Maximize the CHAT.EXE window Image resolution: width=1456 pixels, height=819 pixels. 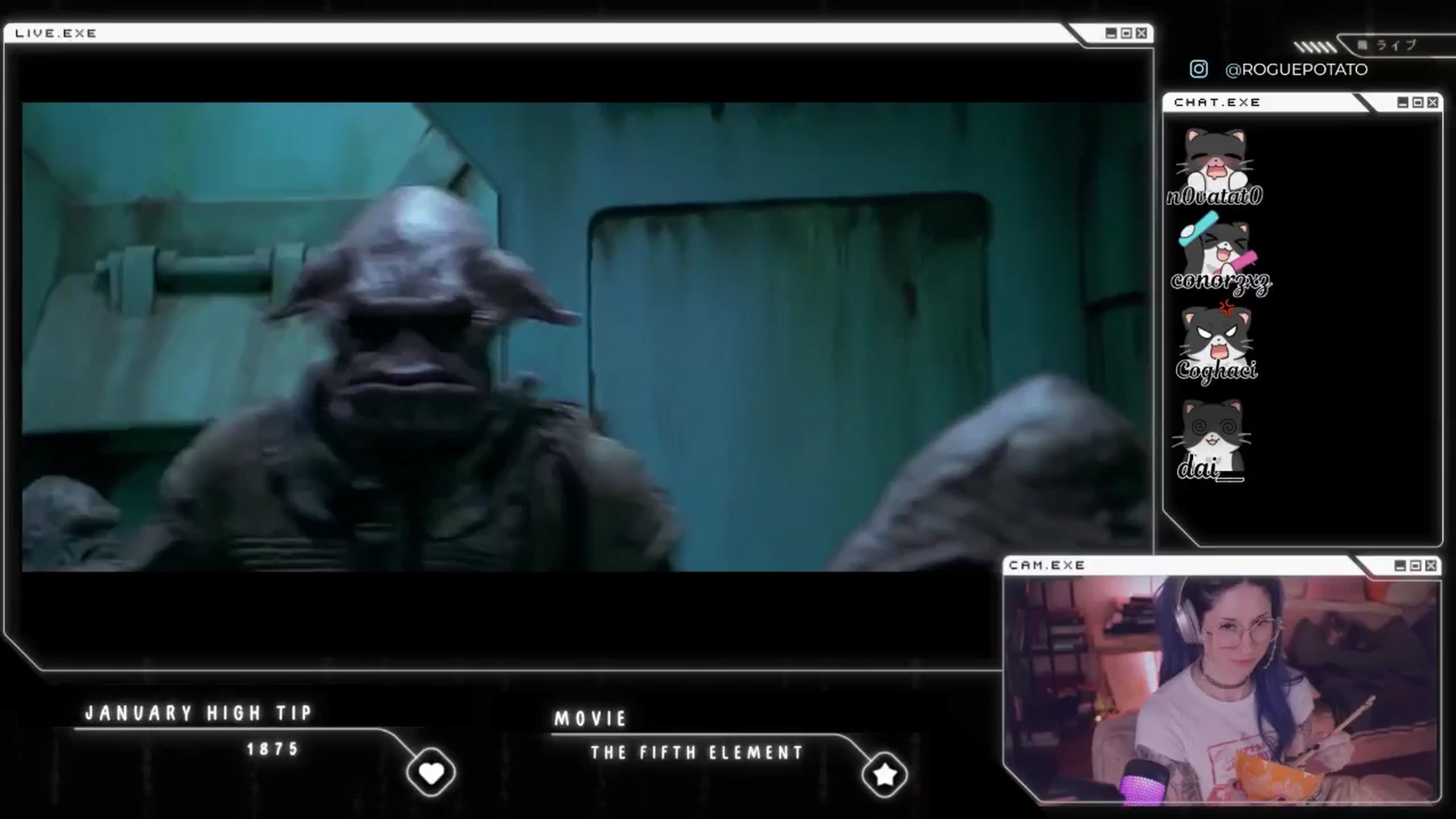[1417, 102]
